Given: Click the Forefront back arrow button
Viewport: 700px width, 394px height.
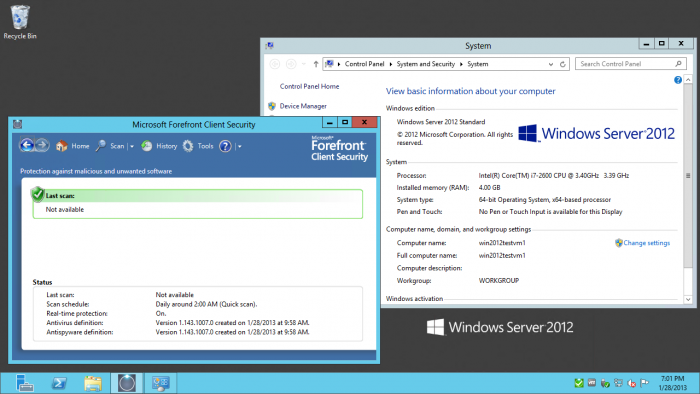Looking at the screenshot, I should tap(27, 145).
